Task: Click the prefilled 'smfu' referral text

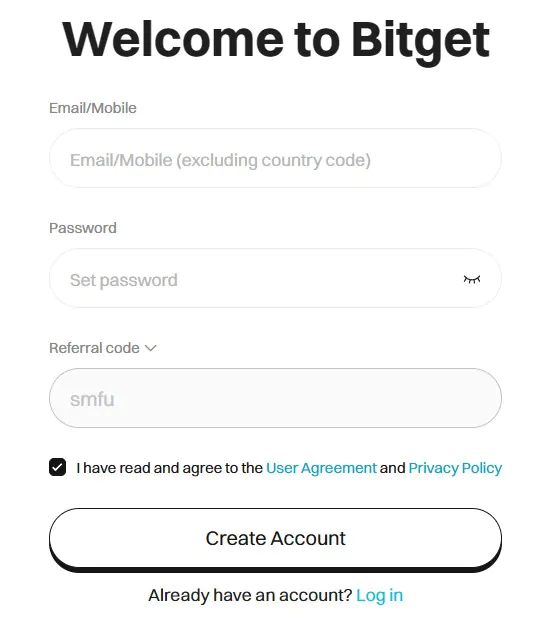Action: click(92, 400)
